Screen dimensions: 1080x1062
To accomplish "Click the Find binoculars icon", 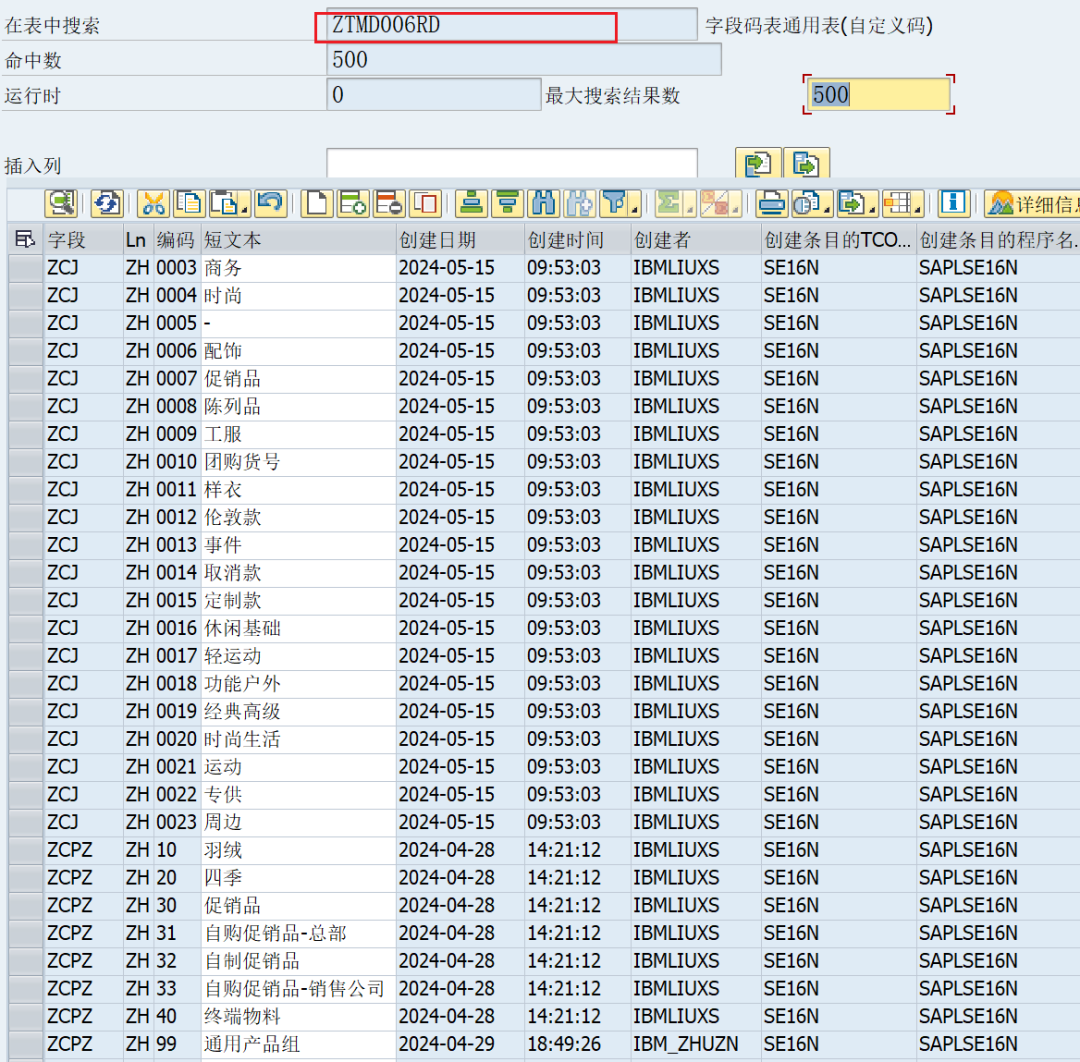I will point(543,204).
